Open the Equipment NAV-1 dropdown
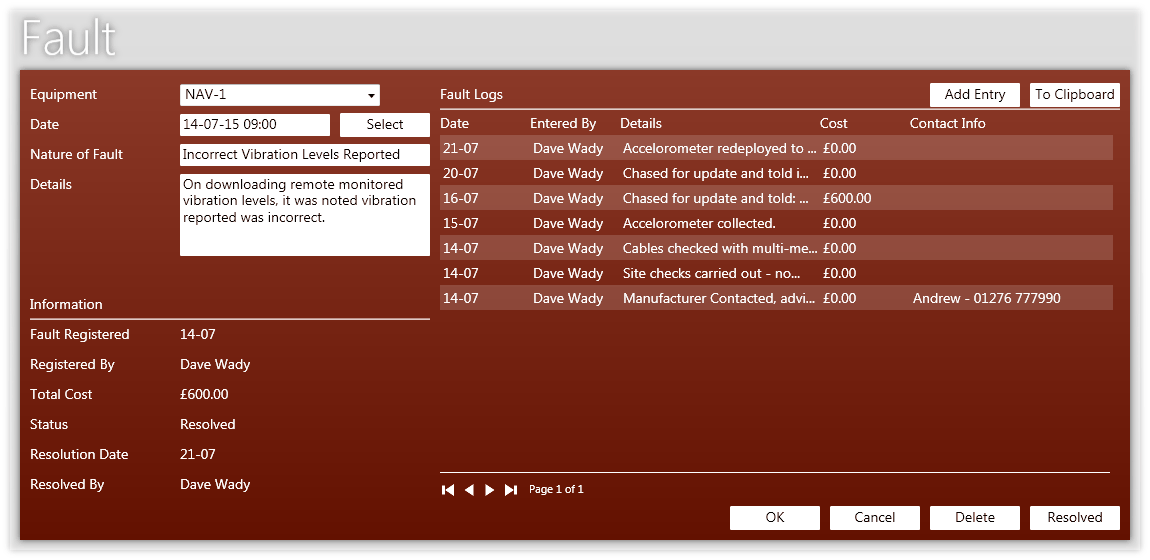 click(x=372, y=95)
